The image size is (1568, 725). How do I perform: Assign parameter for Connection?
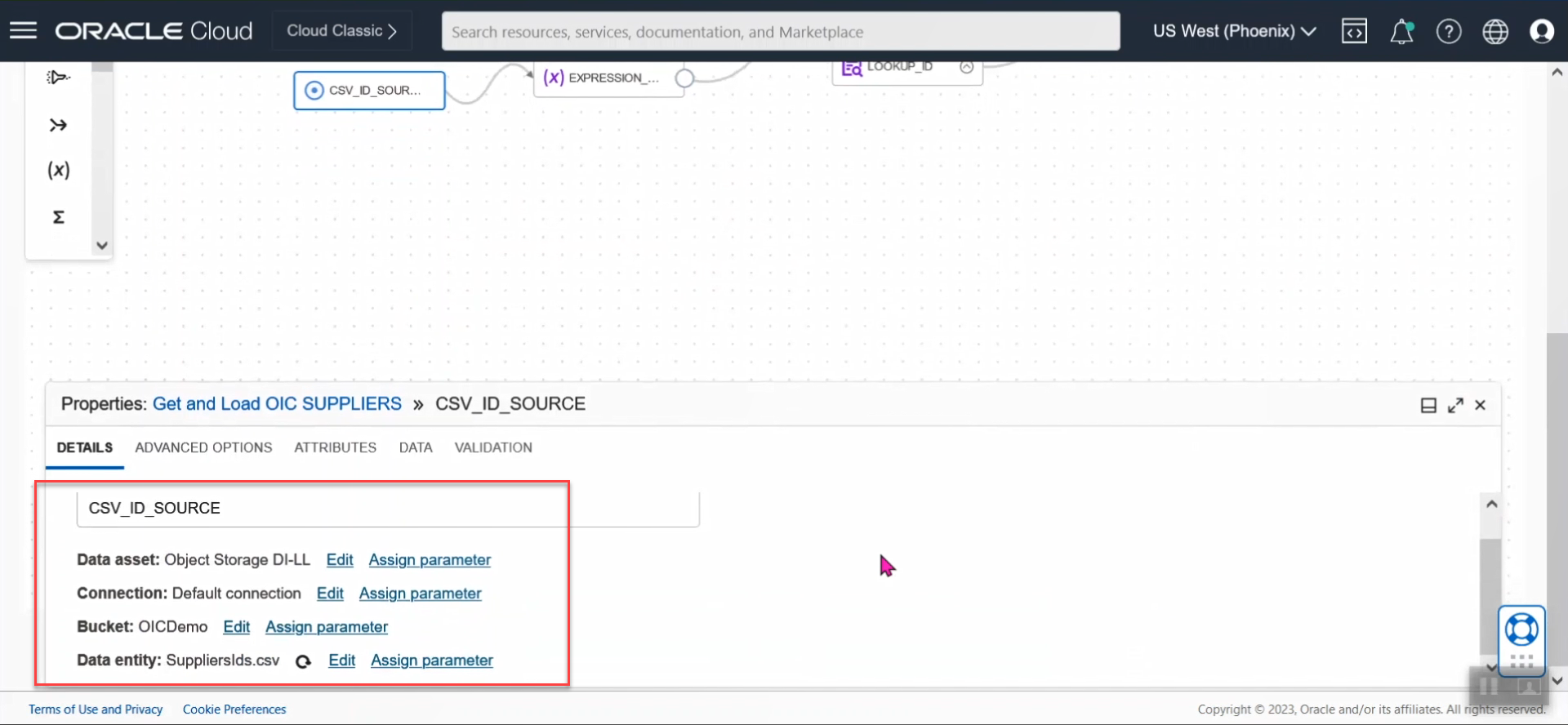420,594
